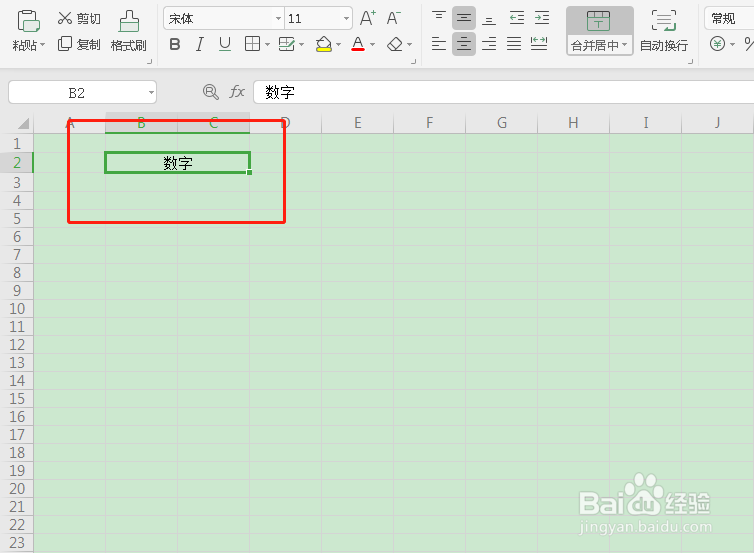The width and height of the screenshot is (754, 553).
Task: Select row 18 header
Action: (x=17, y=452)
